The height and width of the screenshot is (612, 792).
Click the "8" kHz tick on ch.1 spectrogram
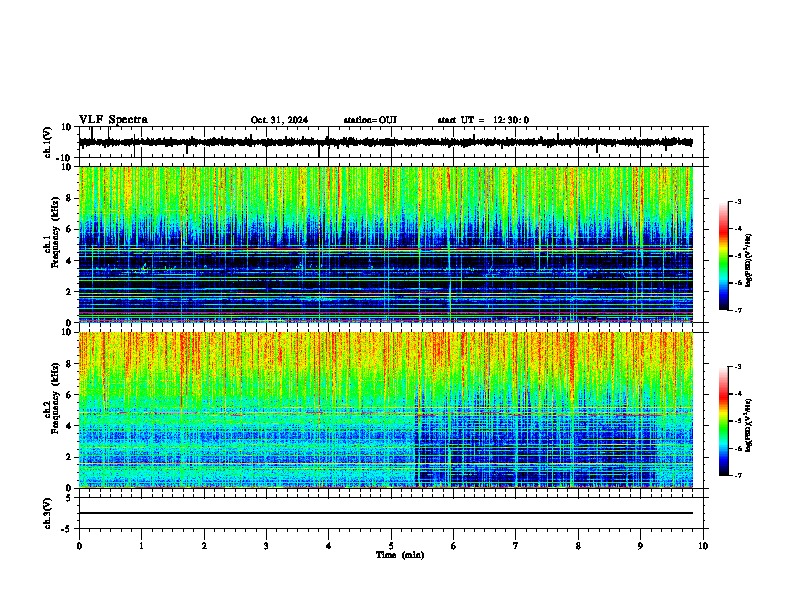[70, 198]
